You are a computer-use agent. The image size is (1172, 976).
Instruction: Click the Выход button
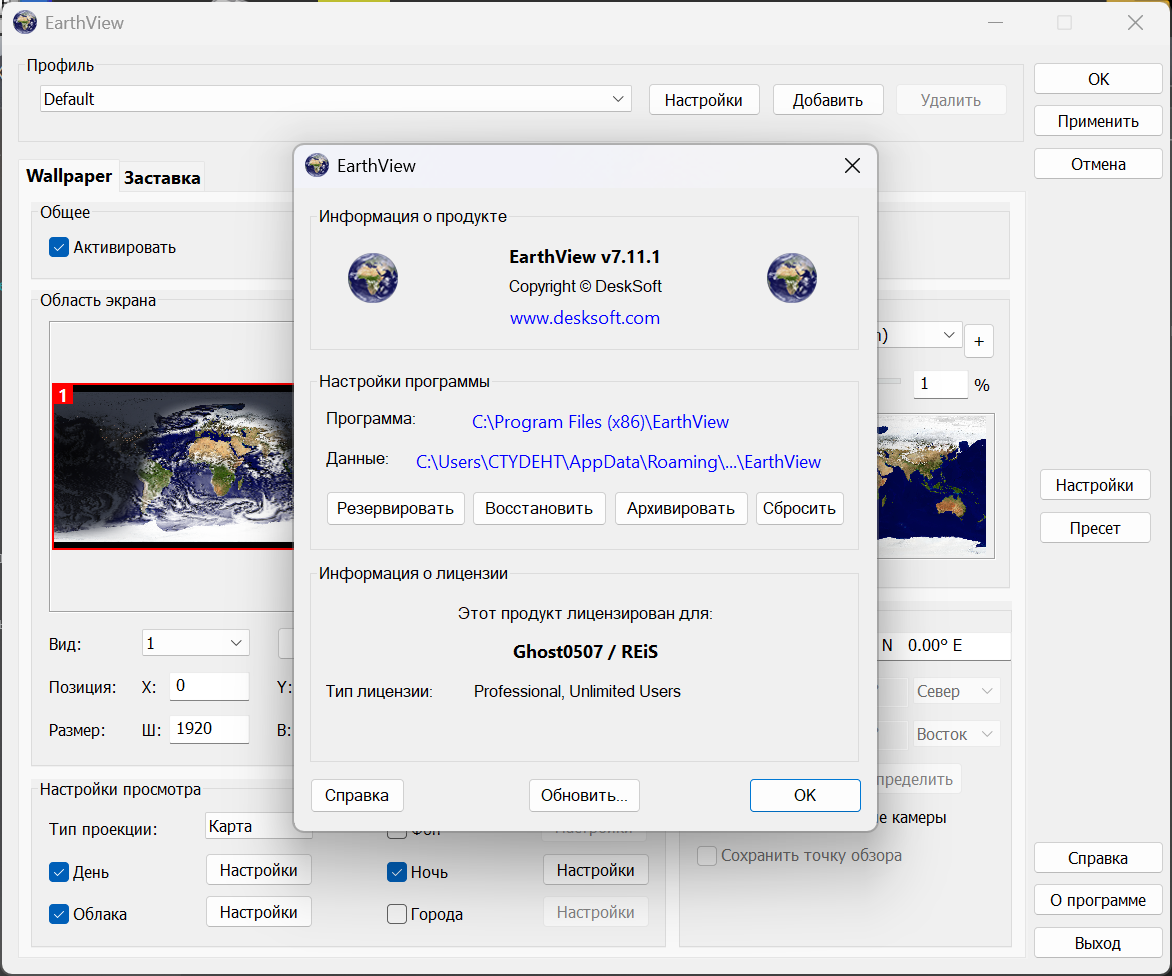1098,943
